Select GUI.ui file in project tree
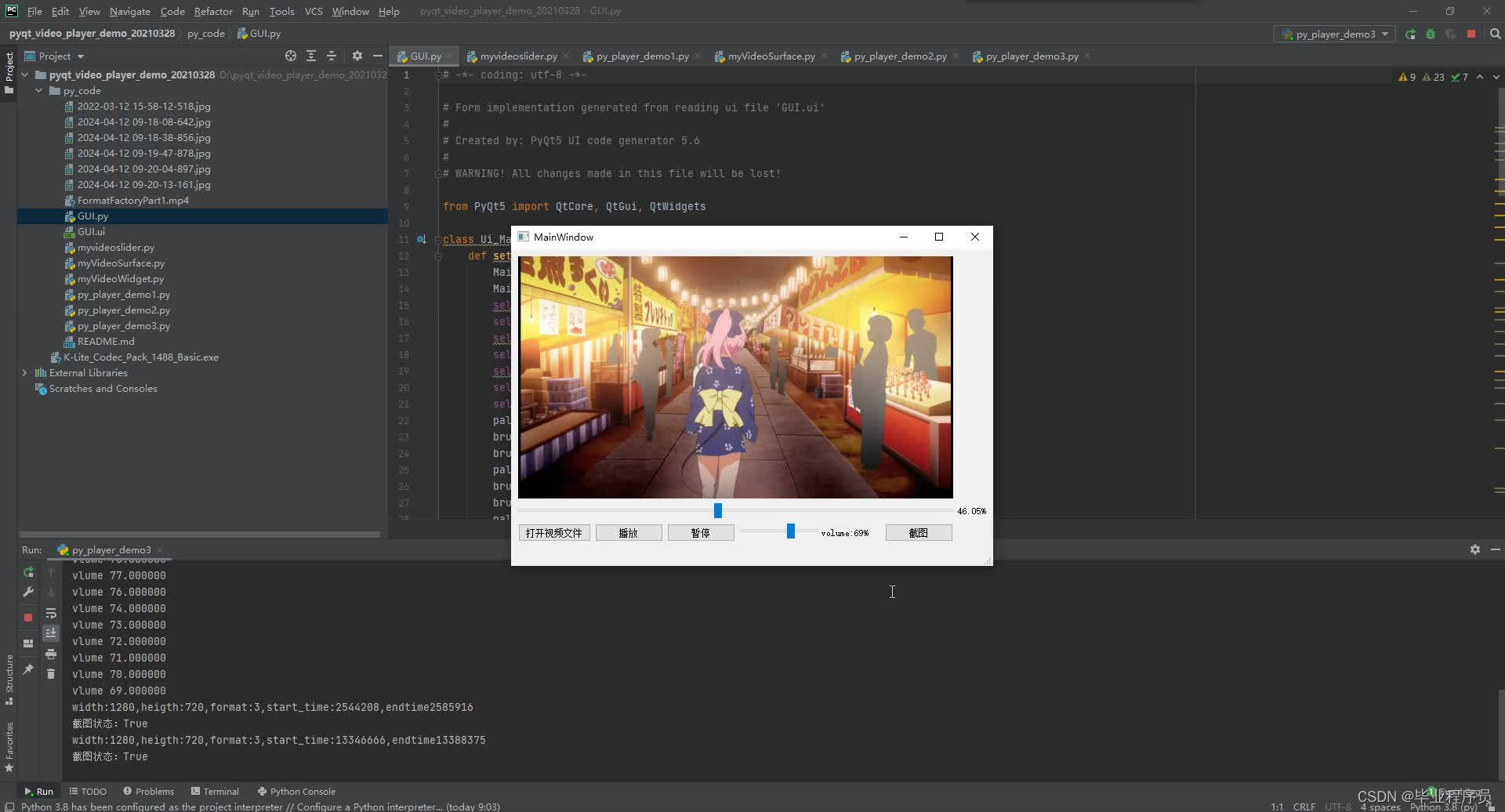1505x812 pixels. pos(91,232)
